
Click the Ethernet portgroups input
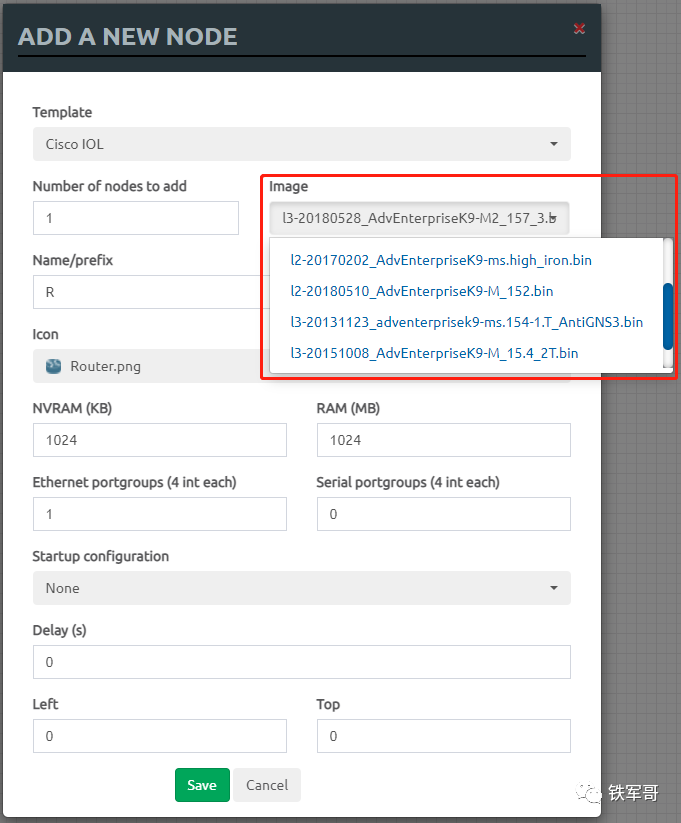(x=160, y=514)
